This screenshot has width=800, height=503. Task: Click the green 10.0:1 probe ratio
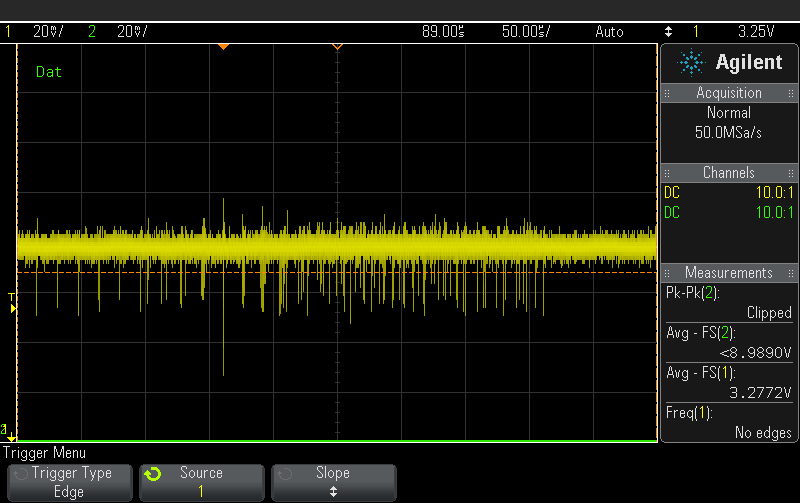coord(774,213)
